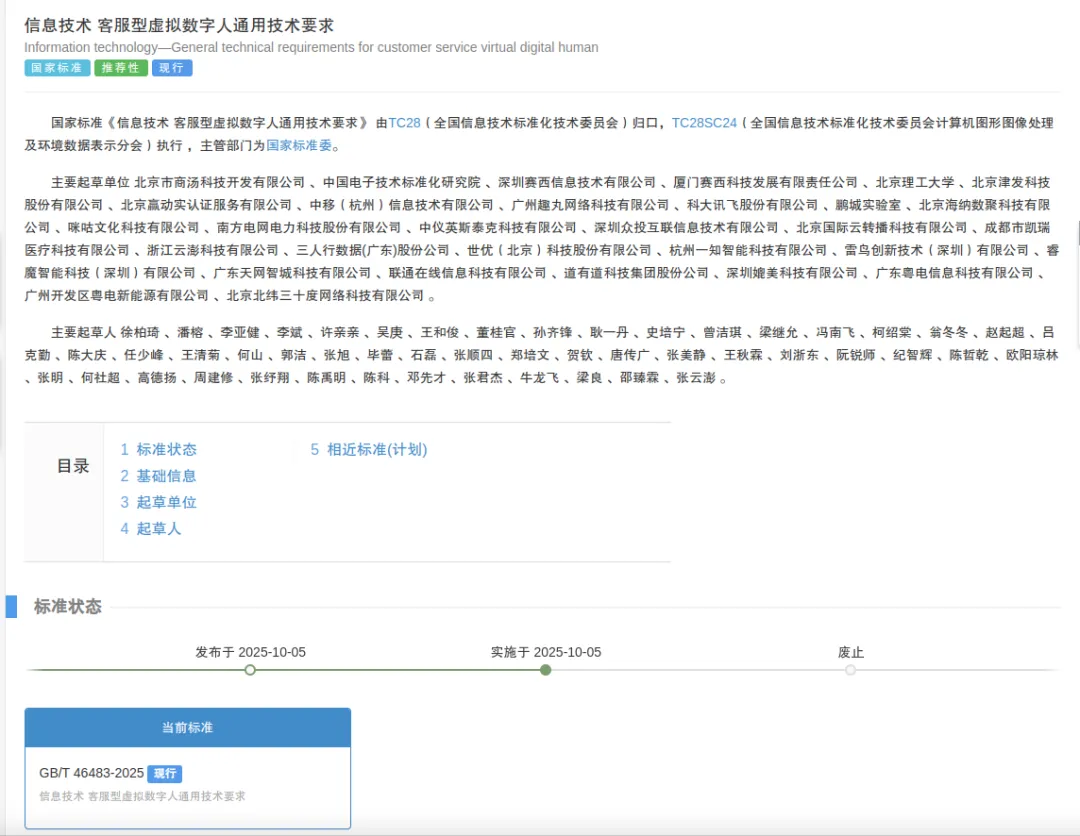This screenshot has height=836, width=1080.
Task: Click the filled 实施于 2025-10-05 timeline dot
Action: (x=545, y=669)
